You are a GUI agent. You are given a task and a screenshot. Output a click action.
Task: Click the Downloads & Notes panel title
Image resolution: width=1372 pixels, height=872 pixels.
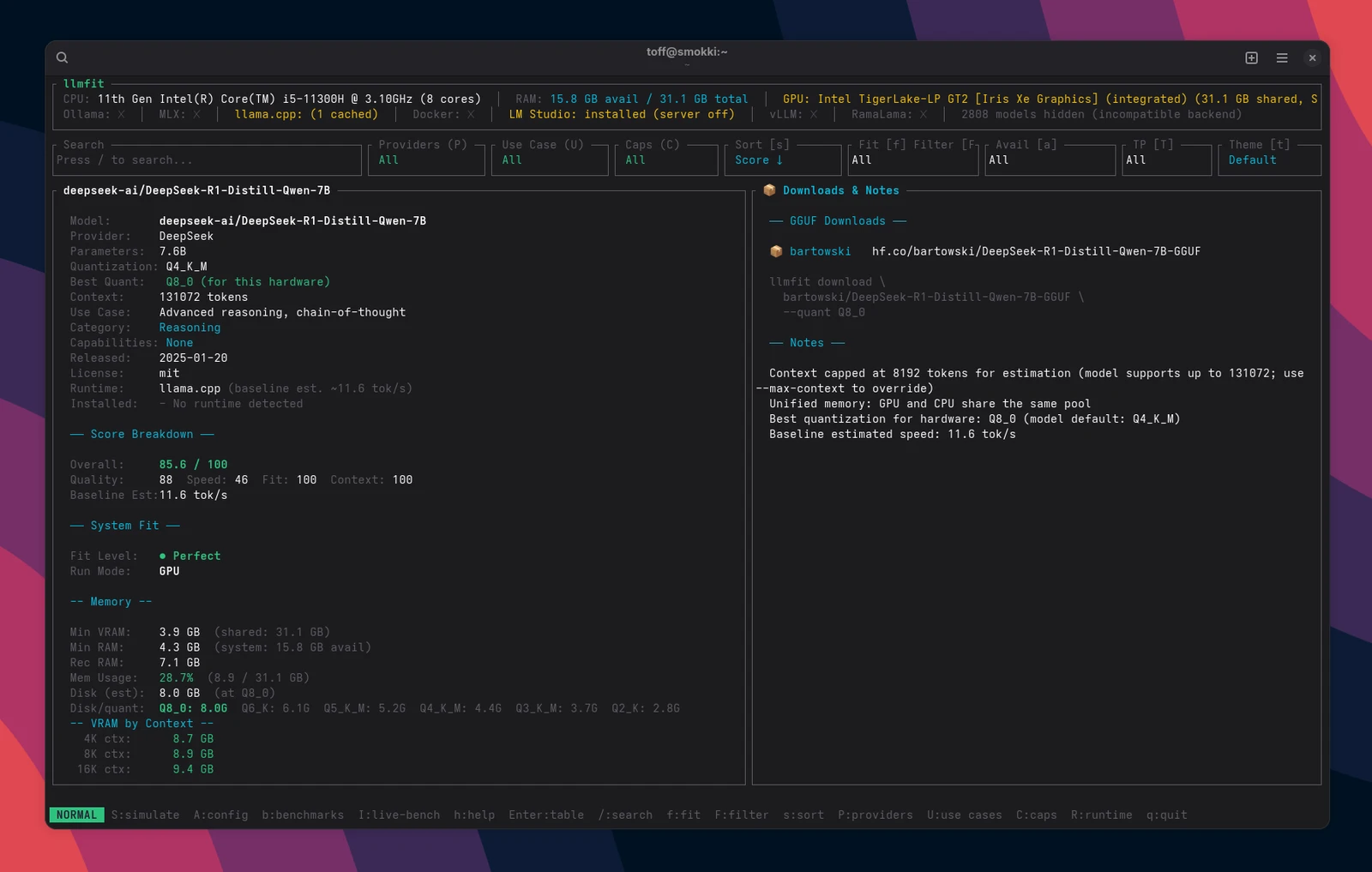841,190
